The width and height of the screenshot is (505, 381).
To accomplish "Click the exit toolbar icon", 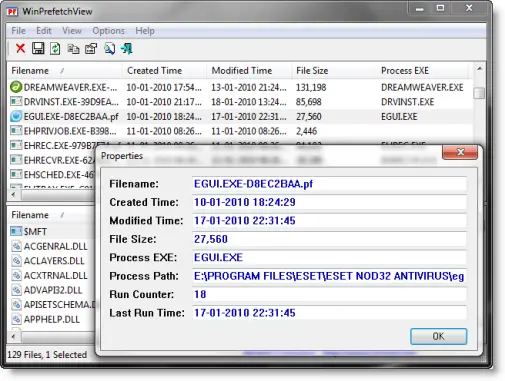I will (127, 49).
